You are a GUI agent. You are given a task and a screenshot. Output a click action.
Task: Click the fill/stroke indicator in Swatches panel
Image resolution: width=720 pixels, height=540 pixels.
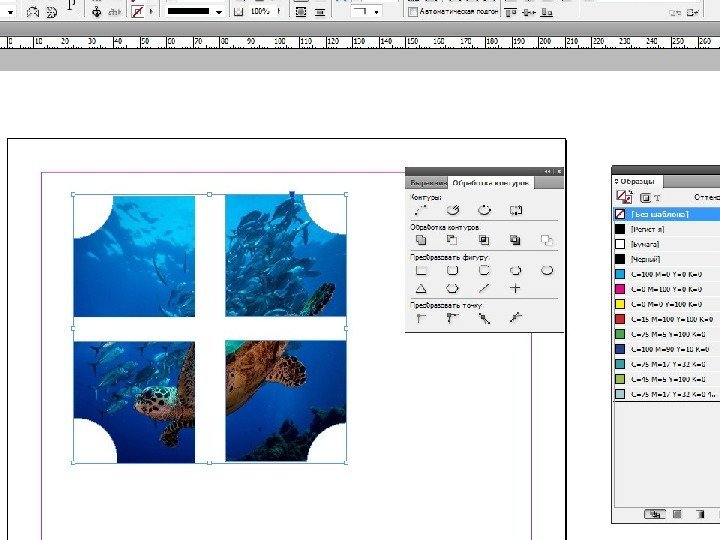point(624,197)
